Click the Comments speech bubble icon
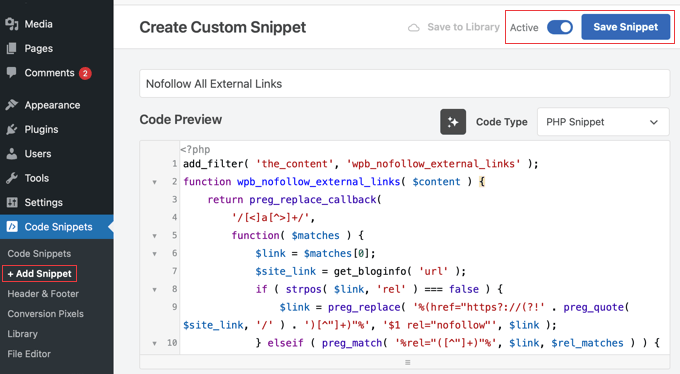Viewport: 680px width, 374px height. pyautogui.click(x=12, y=72)
